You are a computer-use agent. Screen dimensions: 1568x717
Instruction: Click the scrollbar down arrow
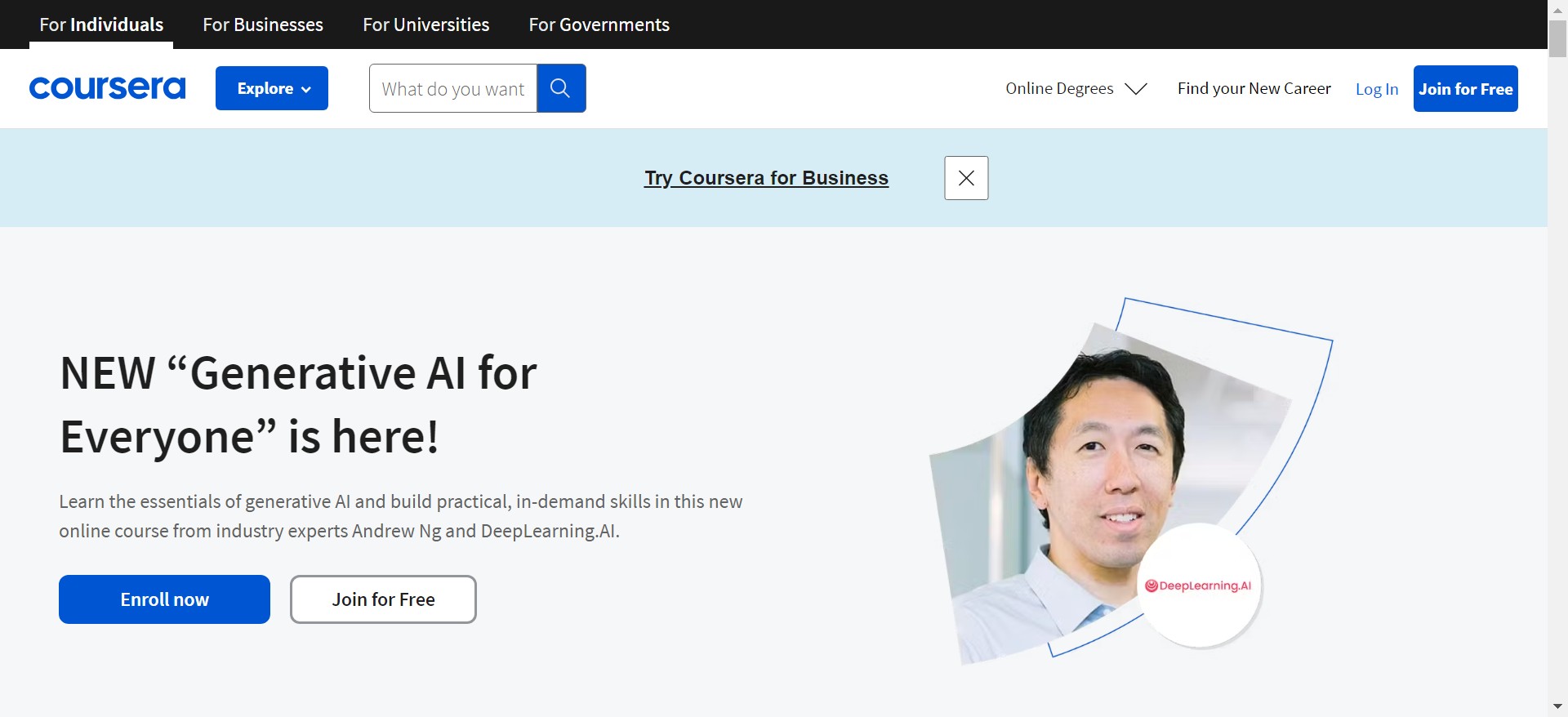(1557, 706)
